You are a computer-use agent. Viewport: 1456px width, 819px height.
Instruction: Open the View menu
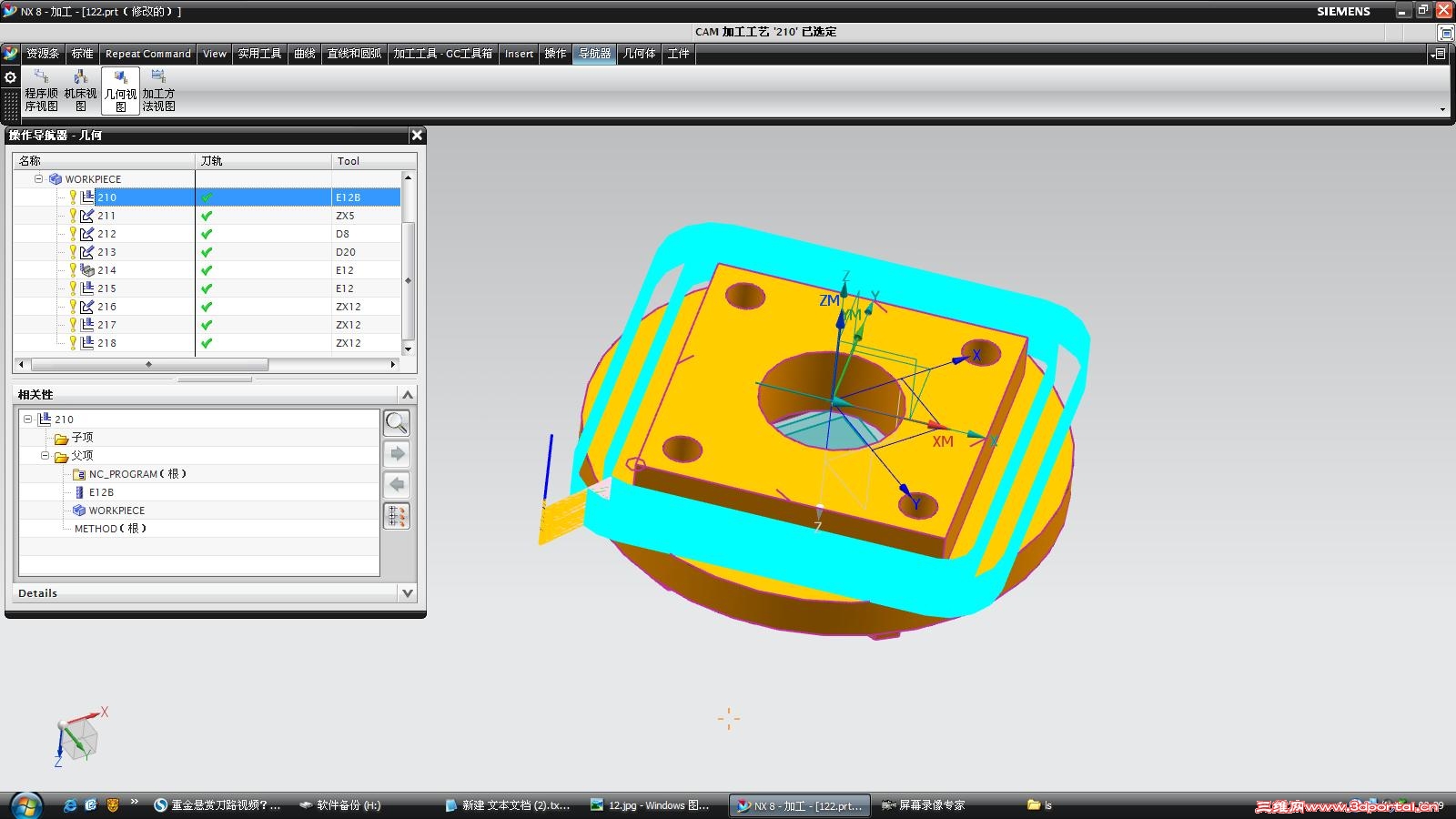click(x=215, y=54)
